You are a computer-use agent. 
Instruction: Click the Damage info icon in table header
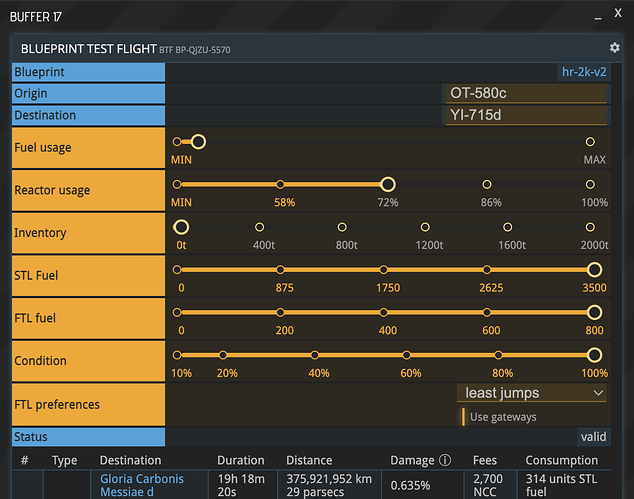(x=445, y=460)
